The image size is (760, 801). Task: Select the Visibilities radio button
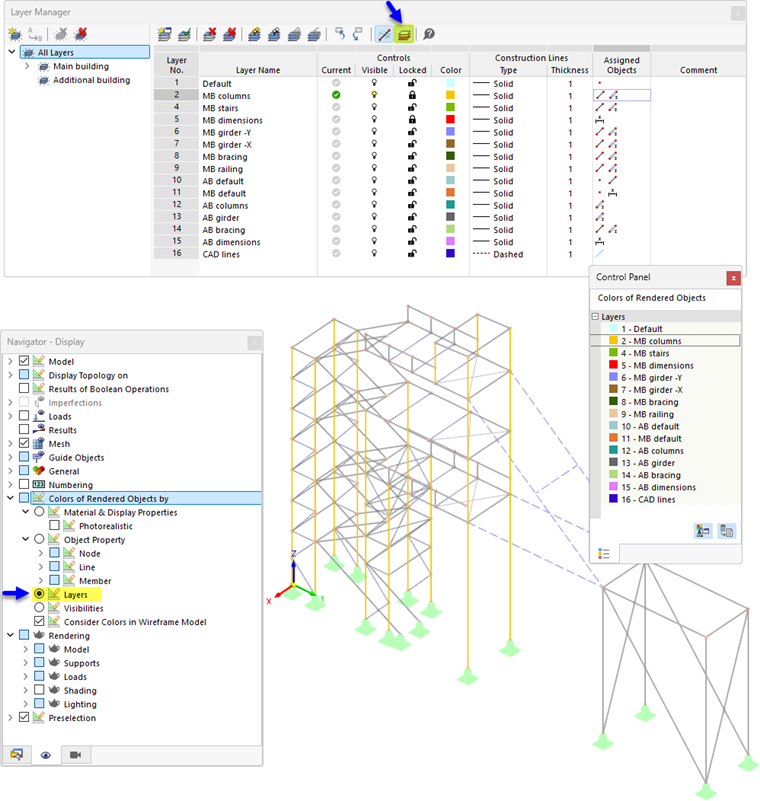point(39,607)
